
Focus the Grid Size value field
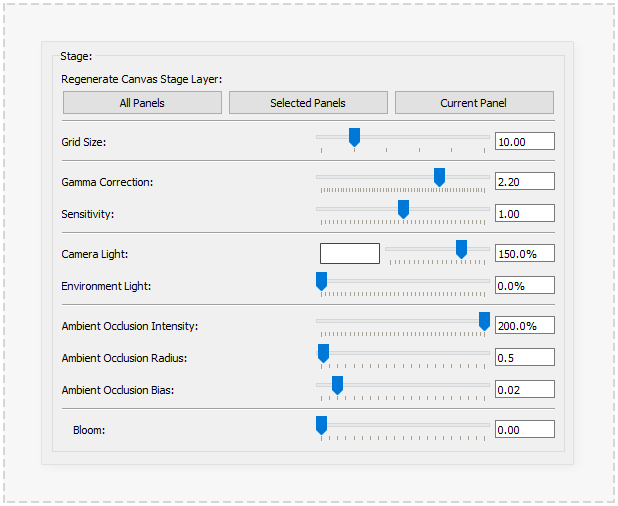pyautogui.click(x=524, y=142)
